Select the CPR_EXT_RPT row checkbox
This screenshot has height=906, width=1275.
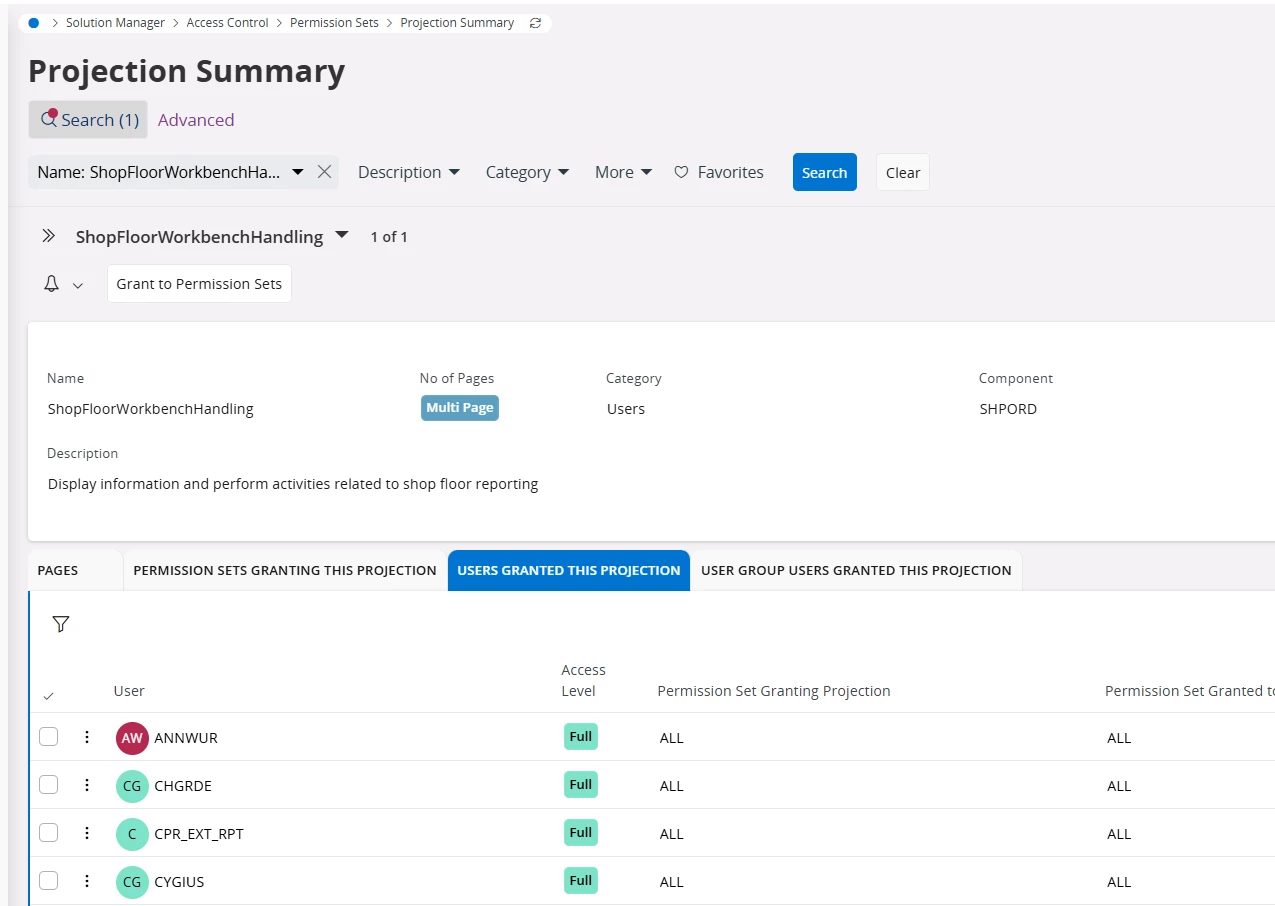[48, 833]
